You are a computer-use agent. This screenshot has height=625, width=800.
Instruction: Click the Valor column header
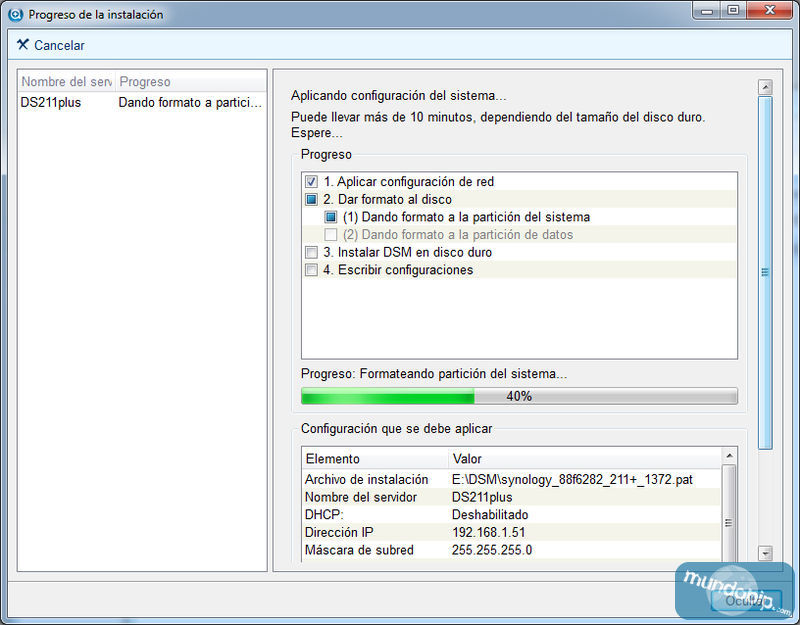(585, 459)
